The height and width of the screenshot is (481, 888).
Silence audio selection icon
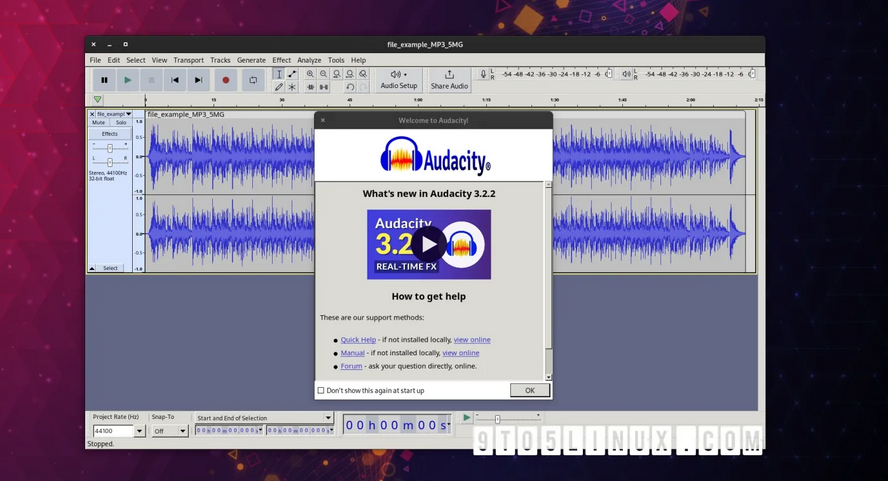tap(323, 87)
